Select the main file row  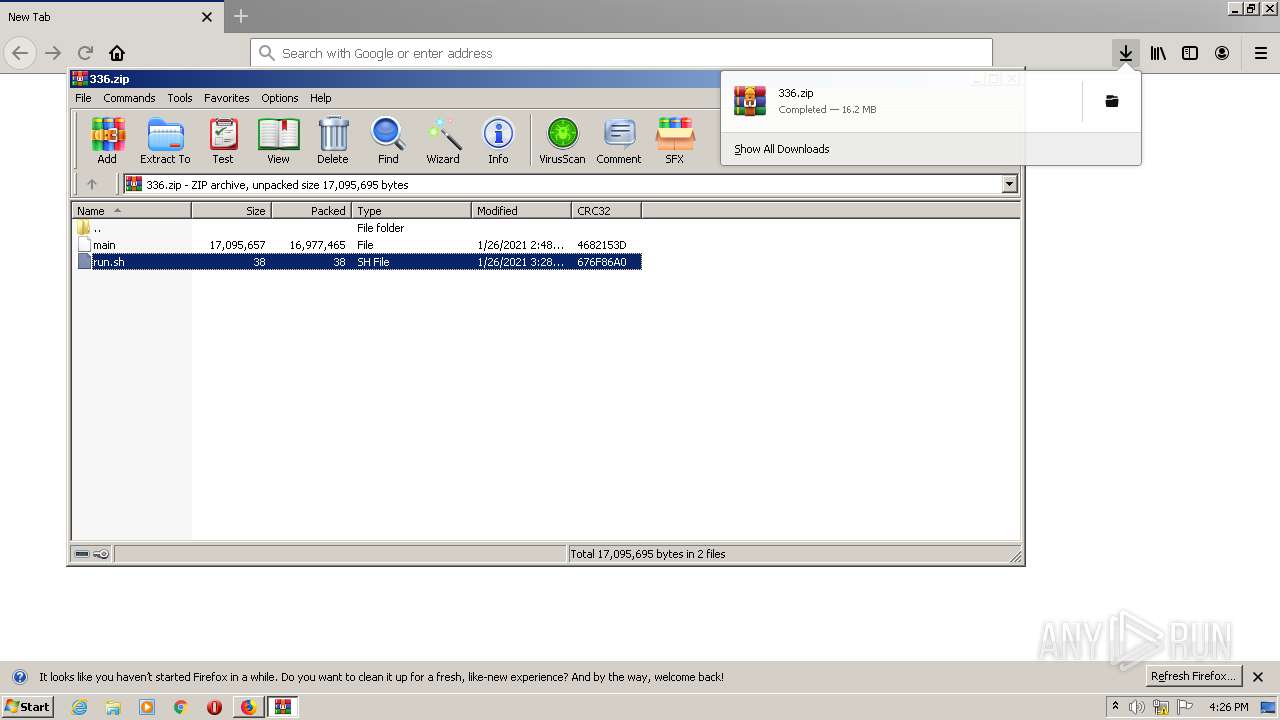coord(358,245)
